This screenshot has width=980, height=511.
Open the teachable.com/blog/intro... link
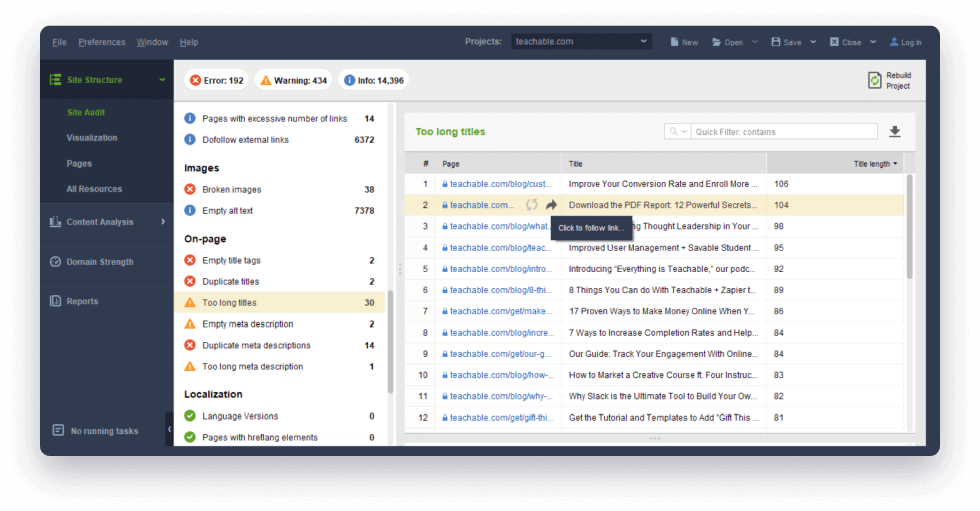click(x=501, y=269)
